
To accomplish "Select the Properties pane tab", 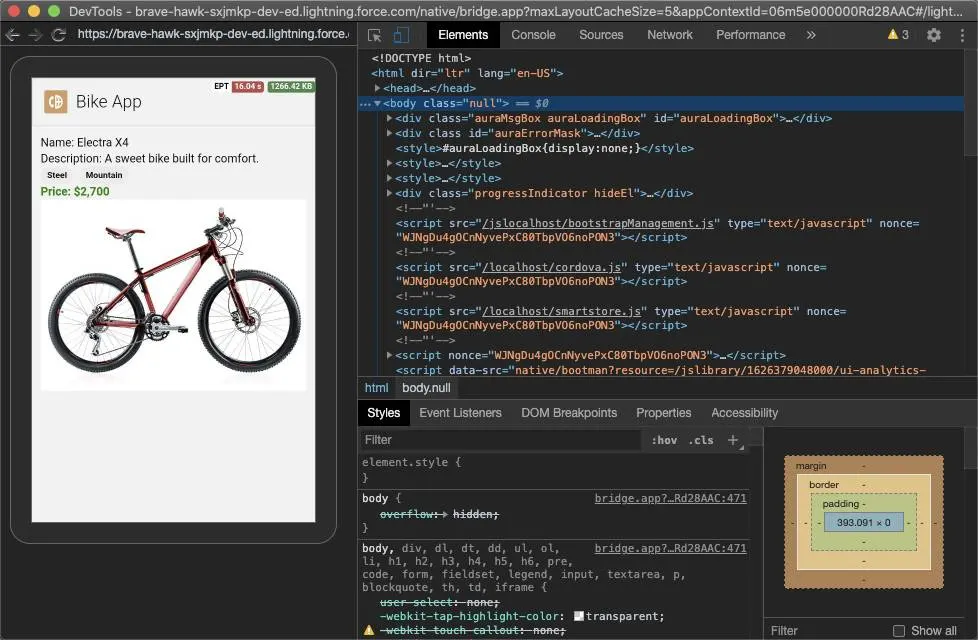I will tap(664, 413).
